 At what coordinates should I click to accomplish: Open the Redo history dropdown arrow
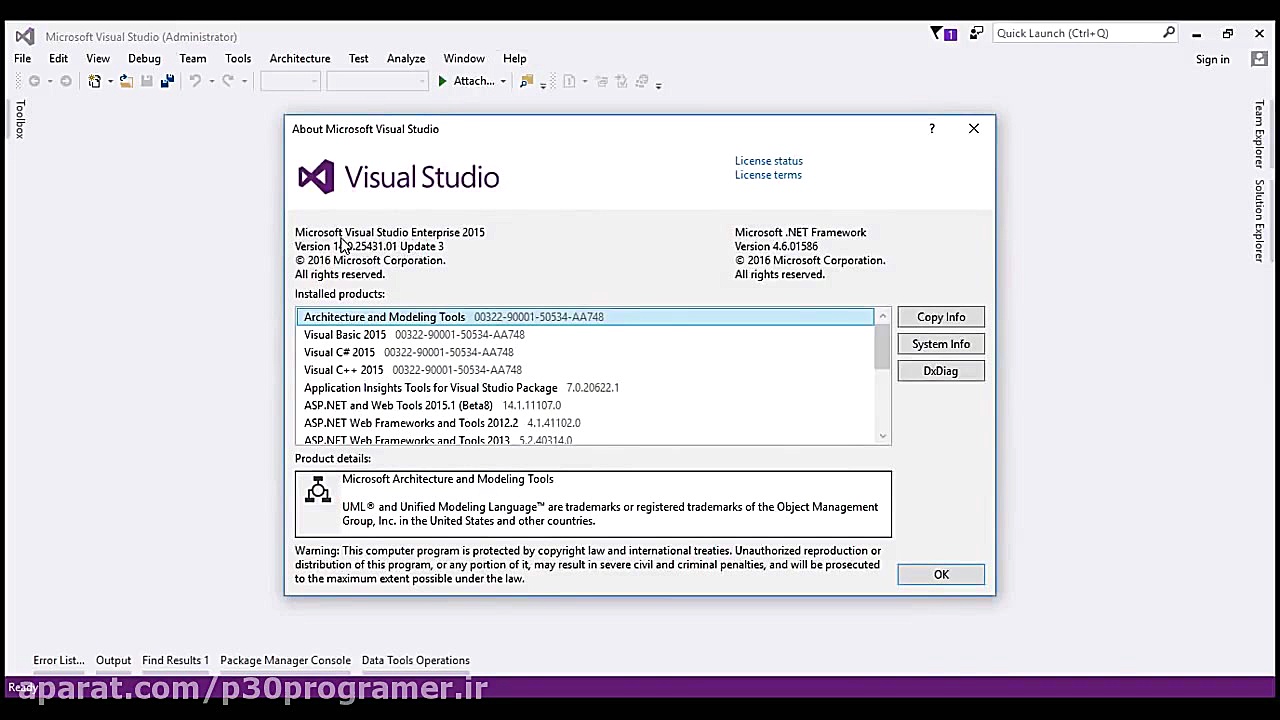244,81
